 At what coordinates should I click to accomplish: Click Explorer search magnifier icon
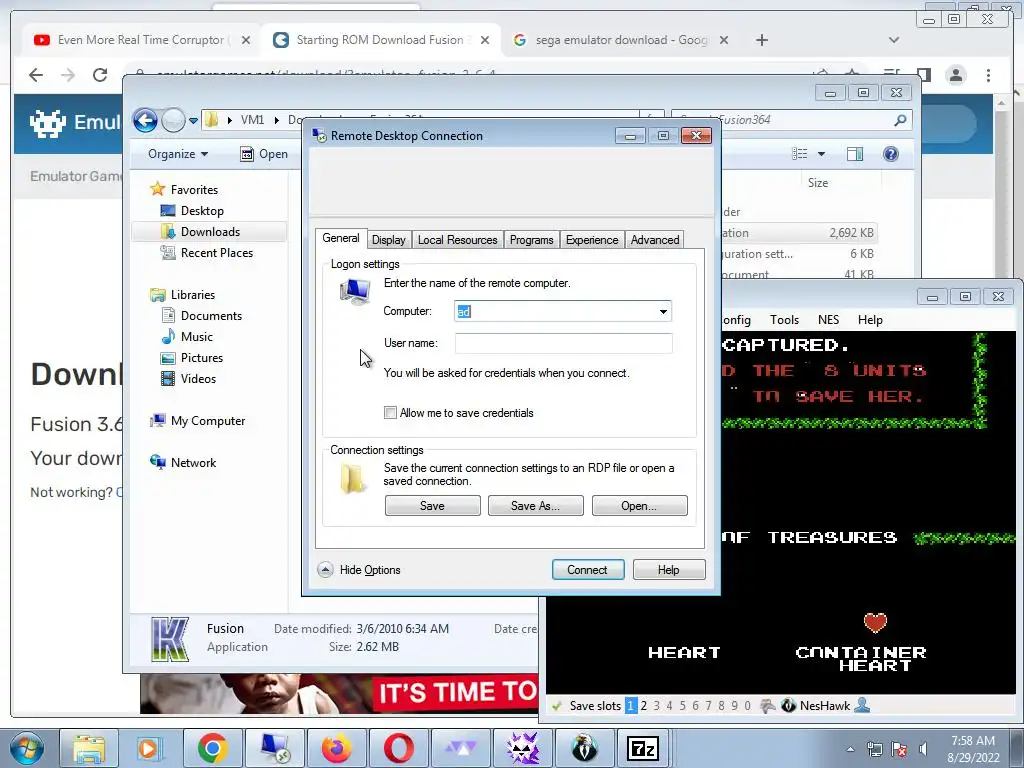click(900, 120)
